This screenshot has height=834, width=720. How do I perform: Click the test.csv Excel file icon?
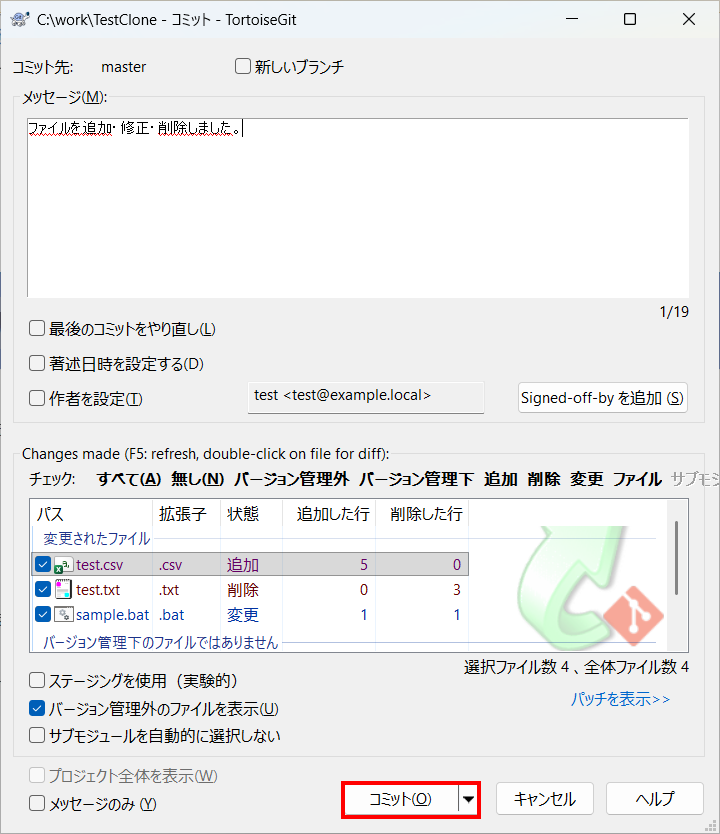click(63, 565)
